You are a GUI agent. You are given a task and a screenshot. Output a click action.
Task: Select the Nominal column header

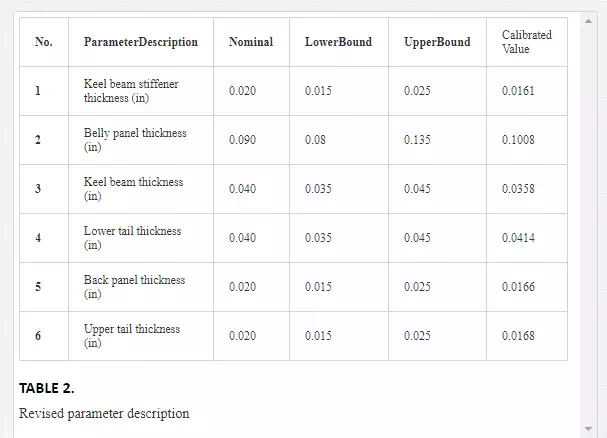coord(251,42)
